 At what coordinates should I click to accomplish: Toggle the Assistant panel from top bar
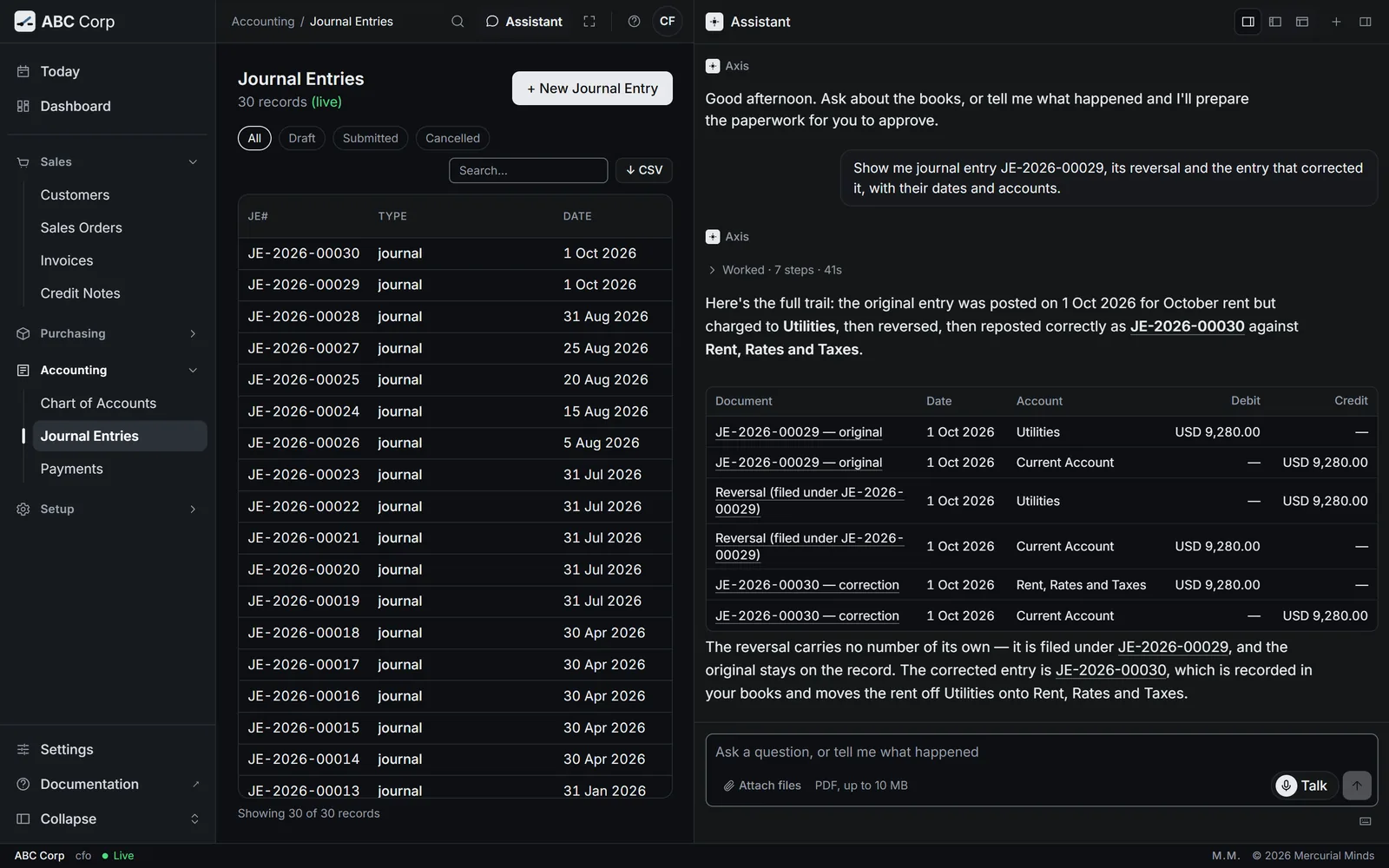coord(523,22)
